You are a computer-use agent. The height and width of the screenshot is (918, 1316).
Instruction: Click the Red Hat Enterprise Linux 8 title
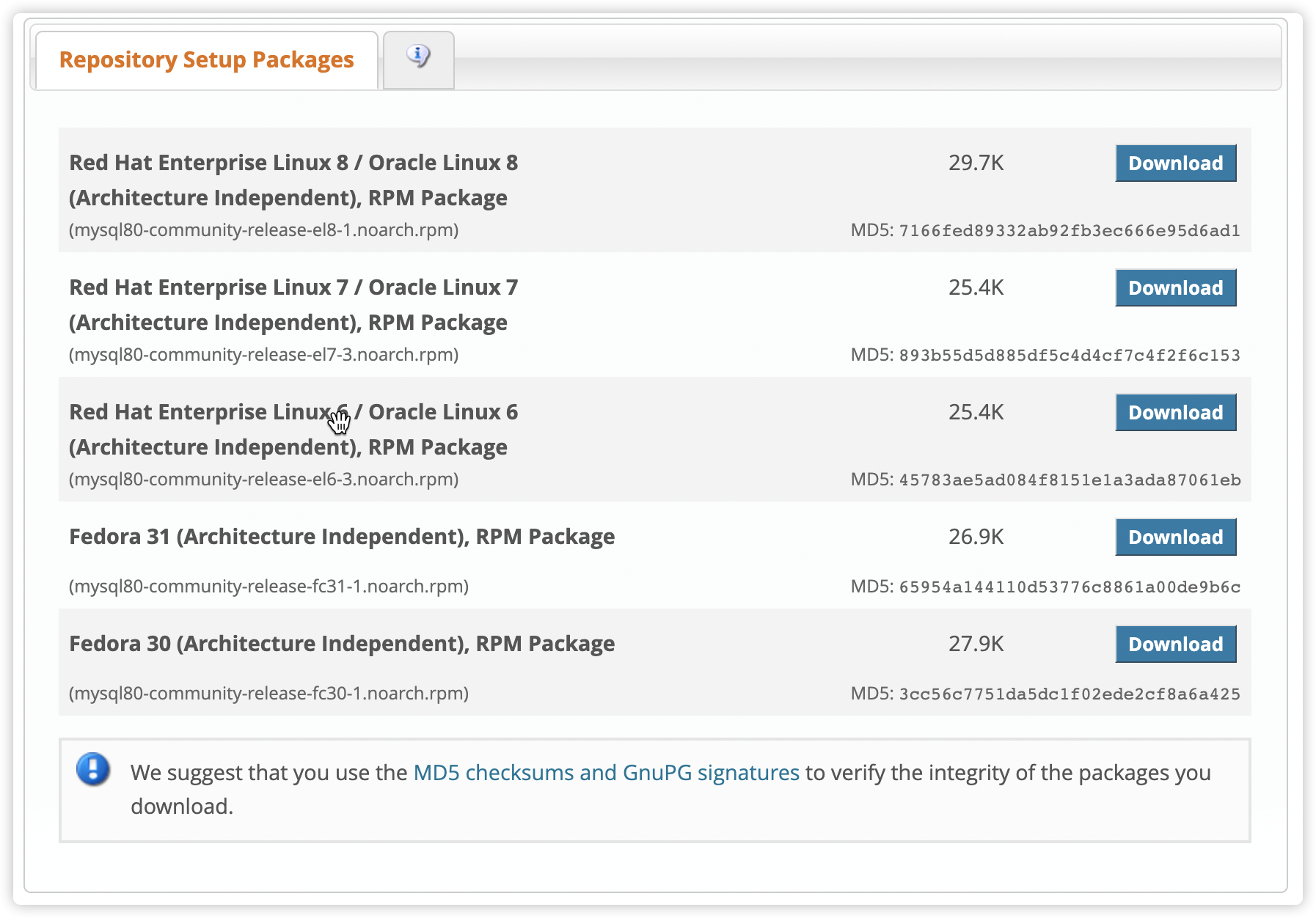[293, 180]
